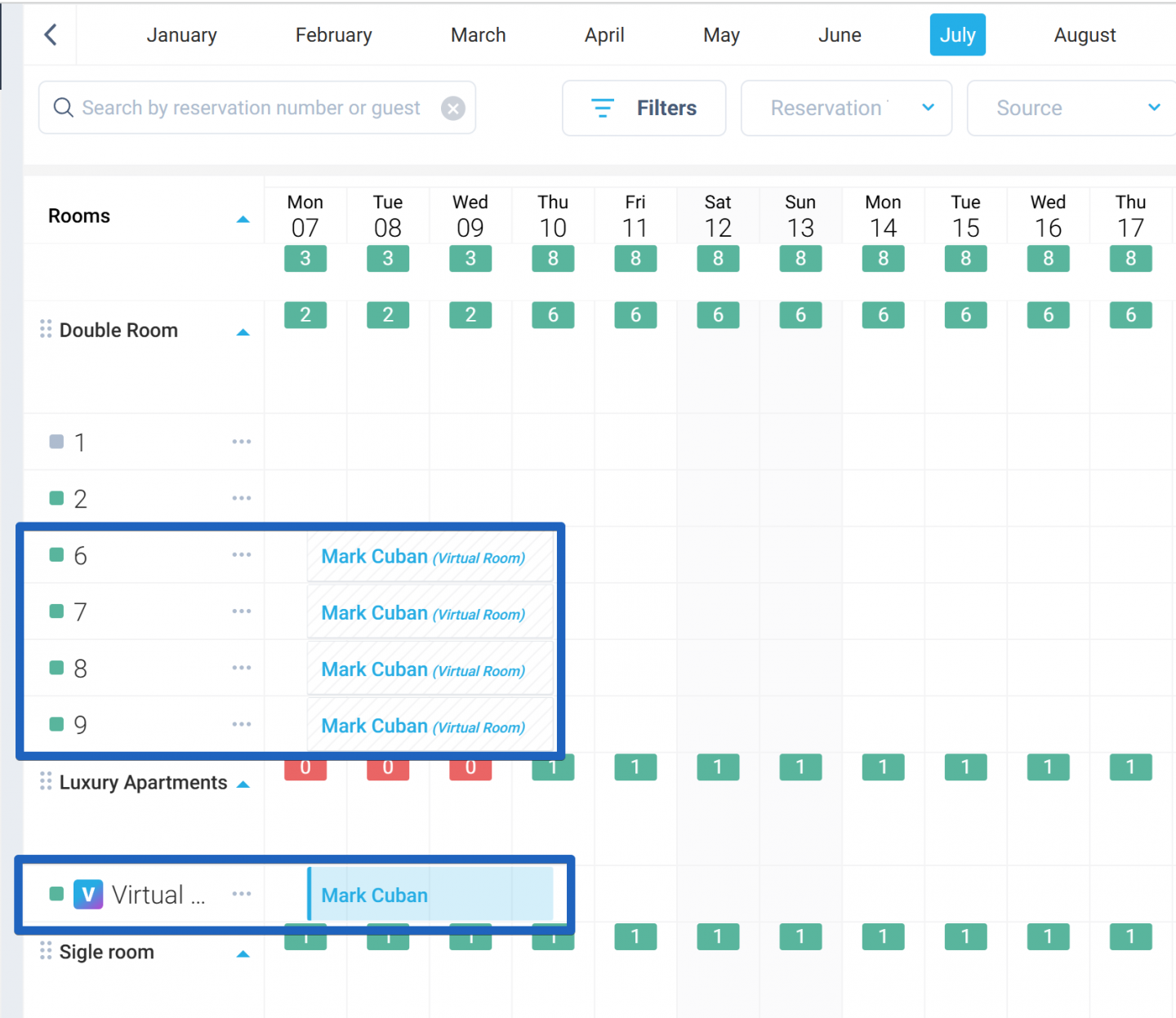Open the three-dot menu for room 2
This screenshot has width=1176, height=1018.
(241, 498)
